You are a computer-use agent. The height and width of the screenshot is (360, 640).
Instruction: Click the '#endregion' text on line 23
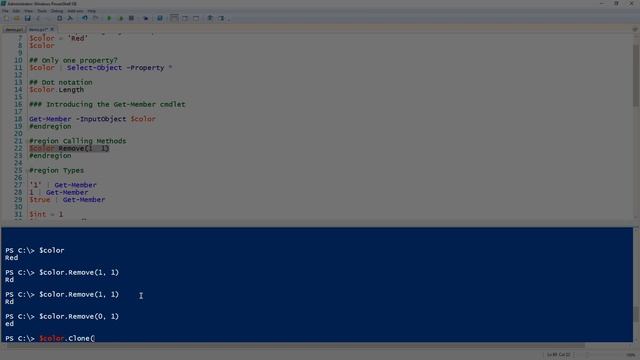coord(50,156)
